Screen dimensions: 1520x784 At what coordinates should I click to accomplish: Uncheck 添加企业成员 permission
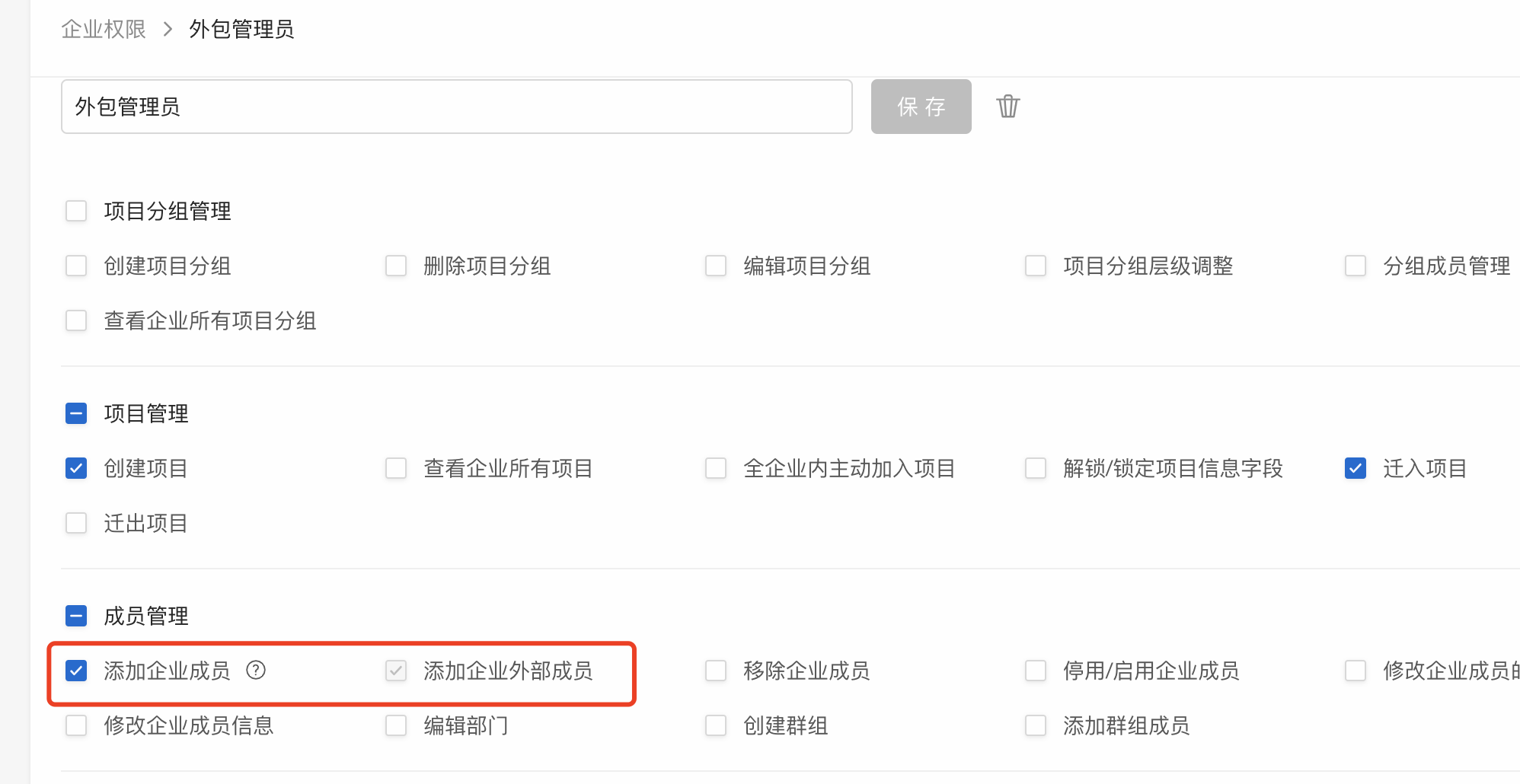[x=76, y=671]
